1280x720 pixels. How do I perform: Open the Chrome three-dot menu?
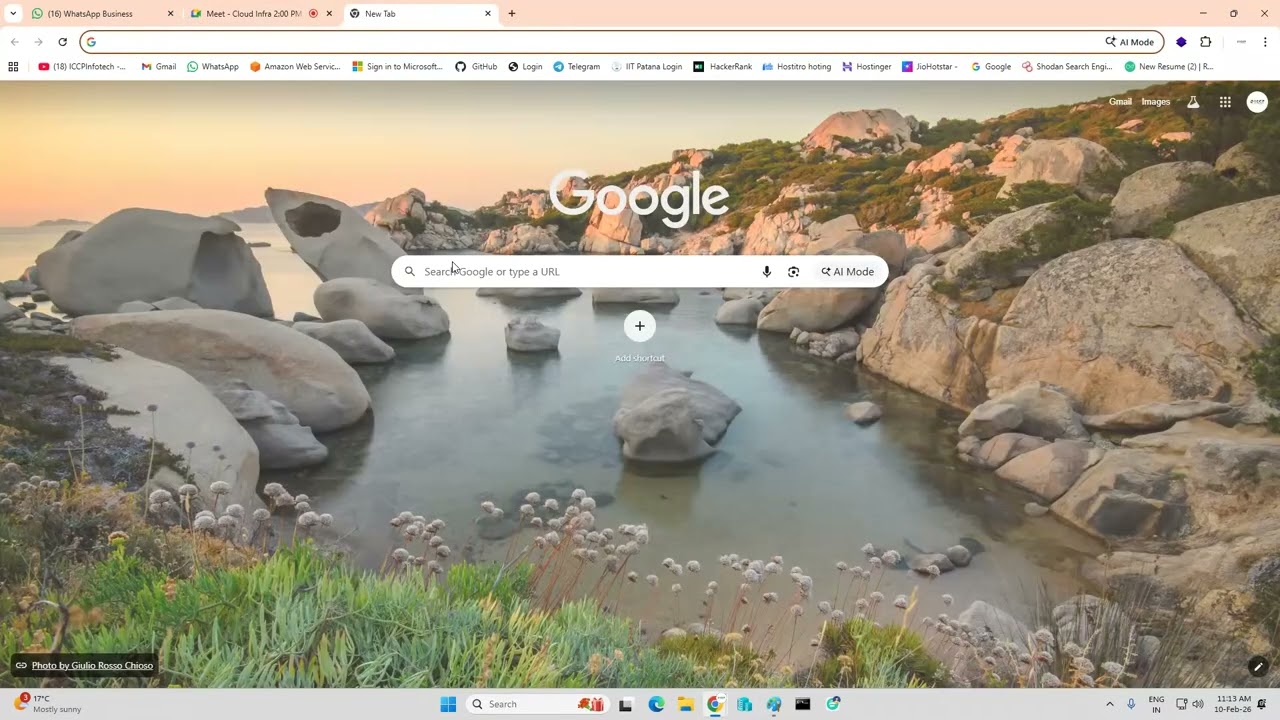click(1265, 42)
